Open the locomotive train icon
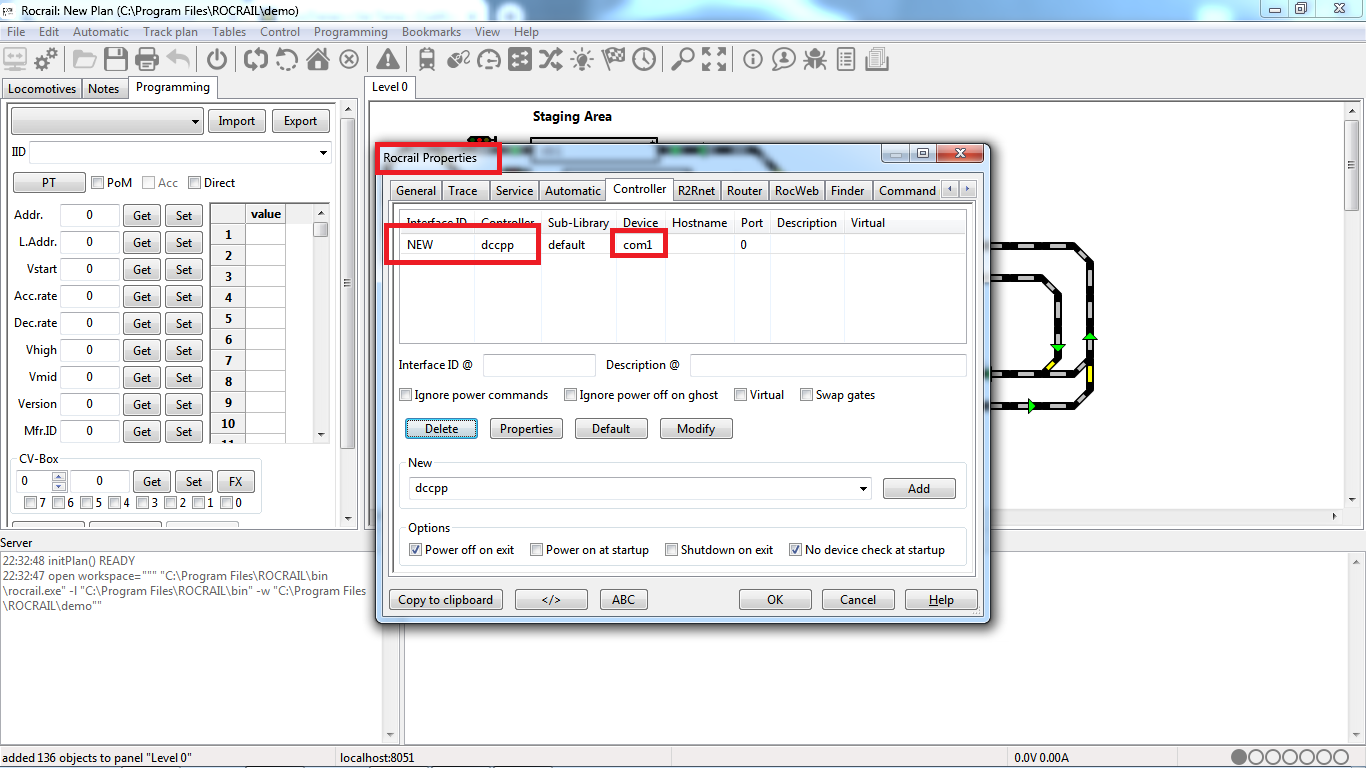The image size is (1366, 768). pyautogui.click(x=427, y=59)
